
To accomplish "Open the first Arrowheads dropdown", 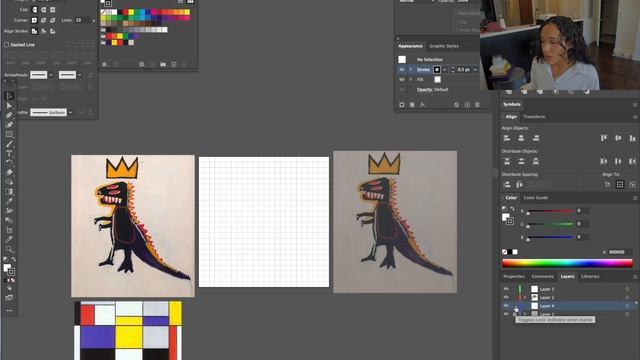I will click(x=51, y=75).
